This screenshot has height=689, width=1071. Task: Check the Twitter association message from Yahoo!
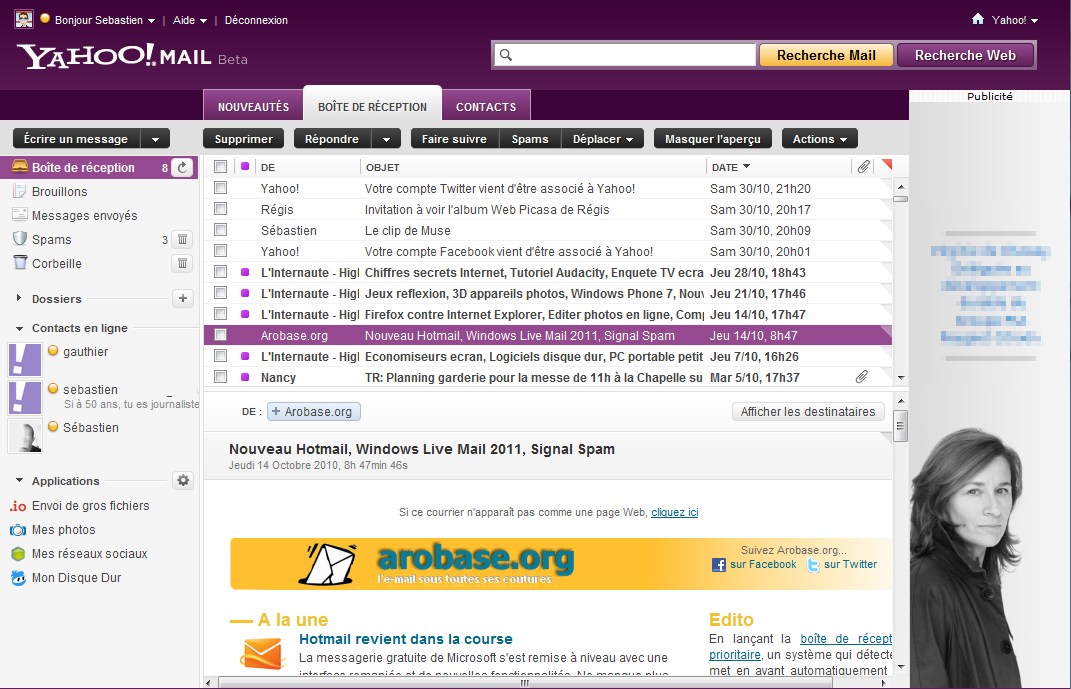click(221, 187)
